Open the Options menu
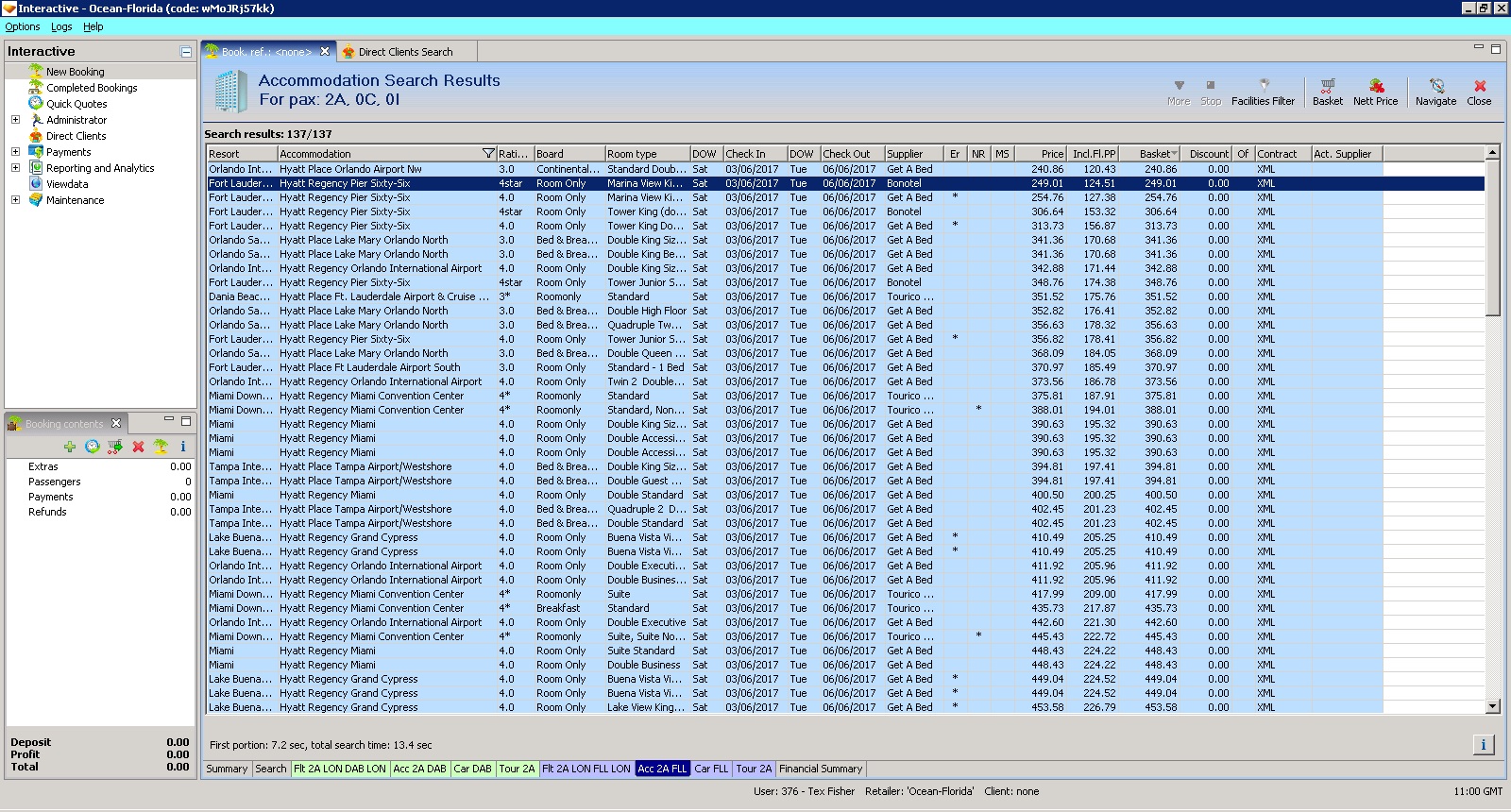This screenshot has height=812, width=1511. point(23,26)
